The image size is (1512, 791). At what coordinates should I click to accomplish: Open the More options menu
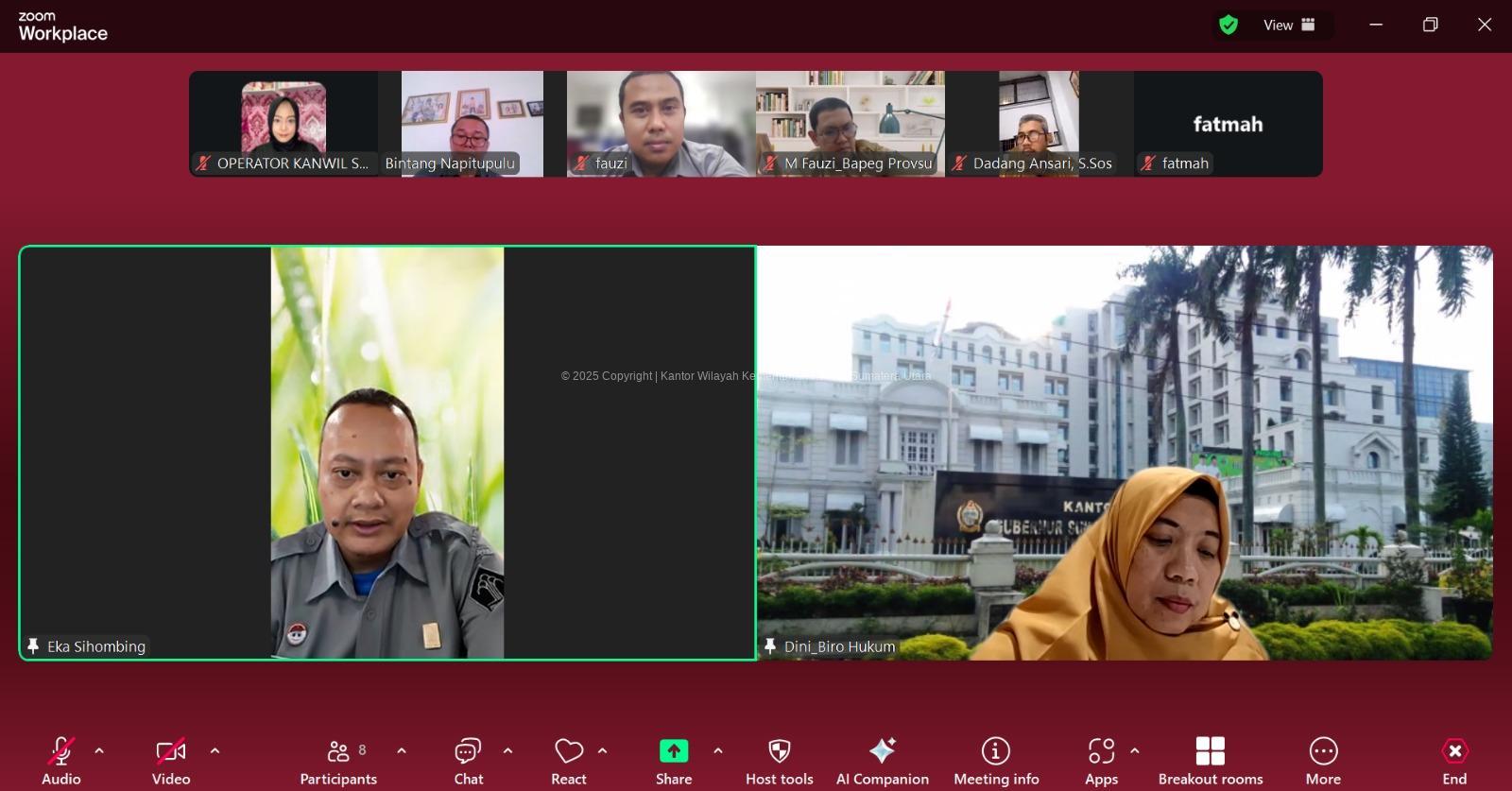[1323, 761]
